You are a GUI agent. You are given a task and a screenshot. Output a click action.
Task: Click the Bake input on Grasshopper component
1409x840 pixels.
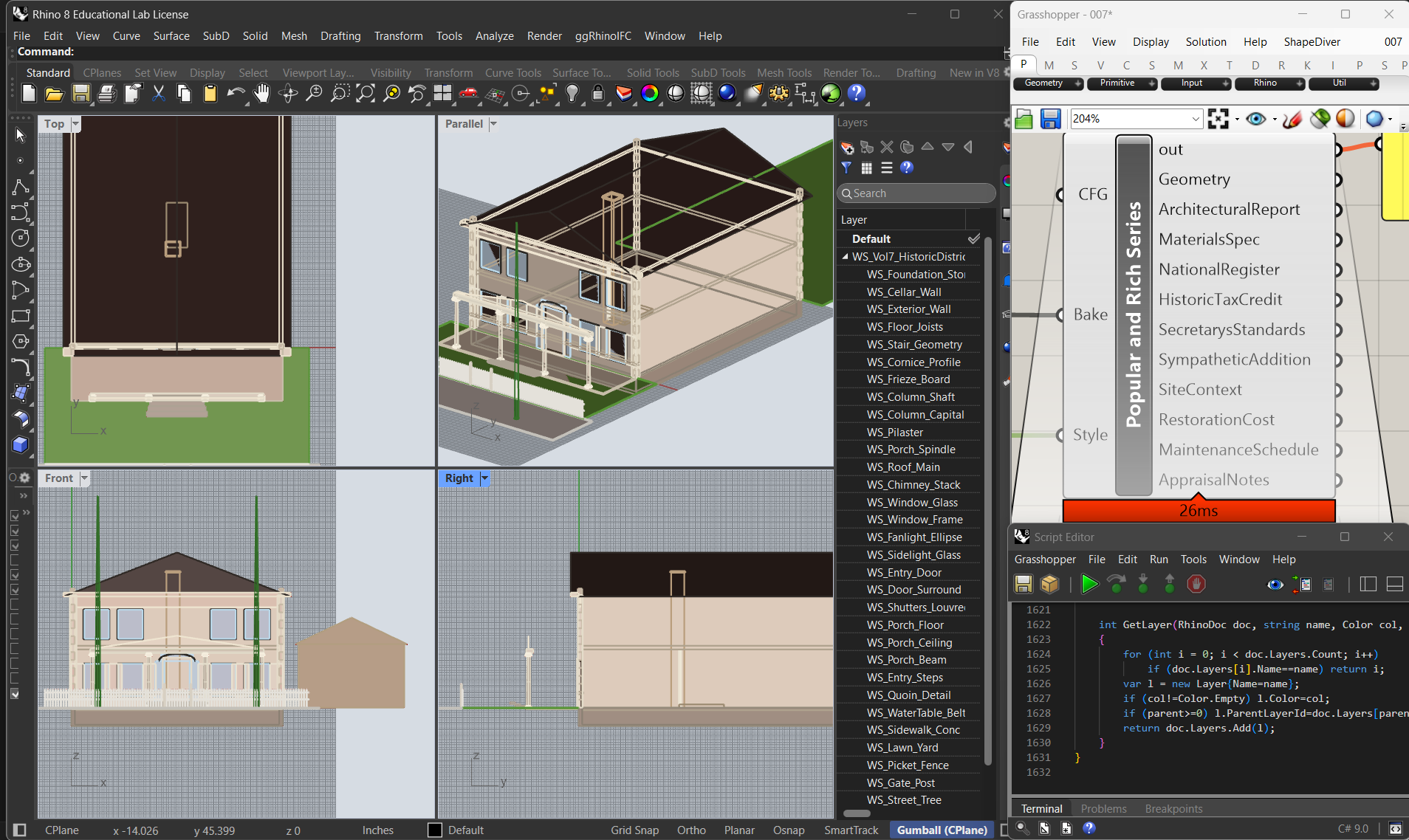tap(1090, 314)
